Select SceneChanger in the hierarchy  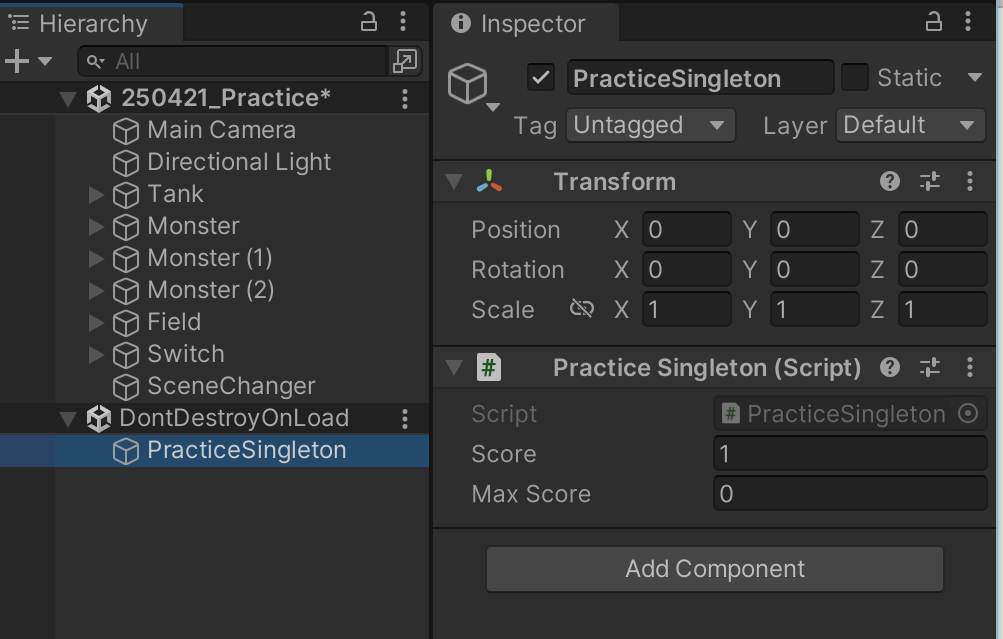[231, 386]
